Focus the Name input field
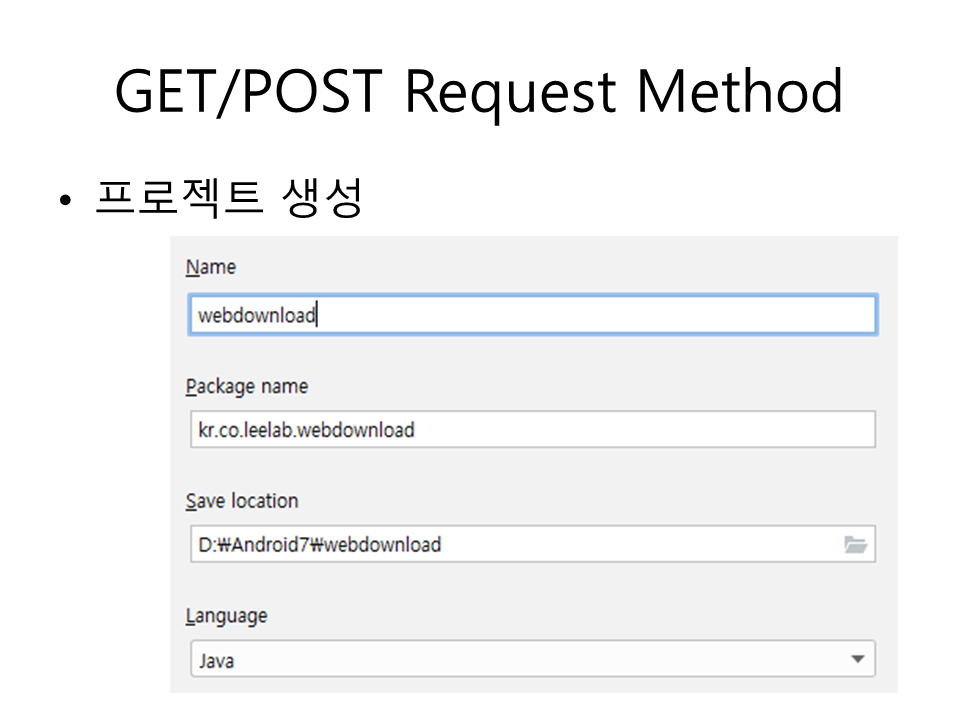The height and width of the screenshot is (720, 960). 532,315
